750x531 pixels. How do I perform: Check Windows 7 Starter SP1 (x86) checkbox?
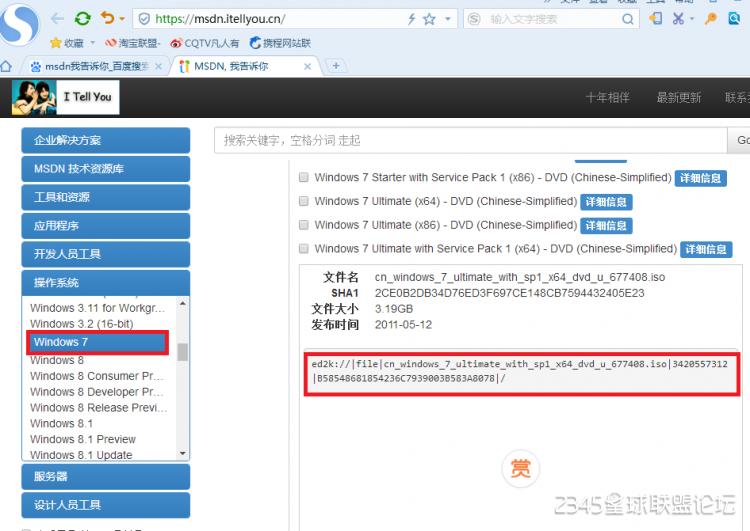(x=303, y=177)
